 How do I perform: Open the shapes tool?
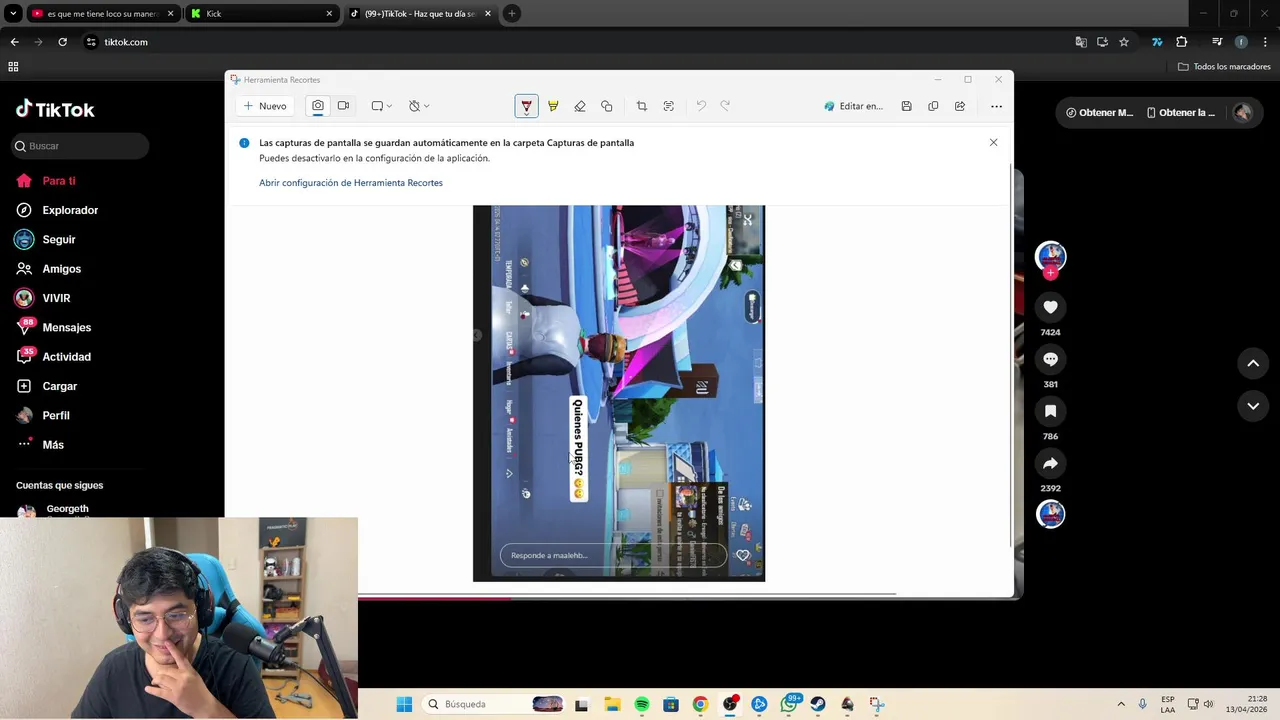(x=606, y=106)
